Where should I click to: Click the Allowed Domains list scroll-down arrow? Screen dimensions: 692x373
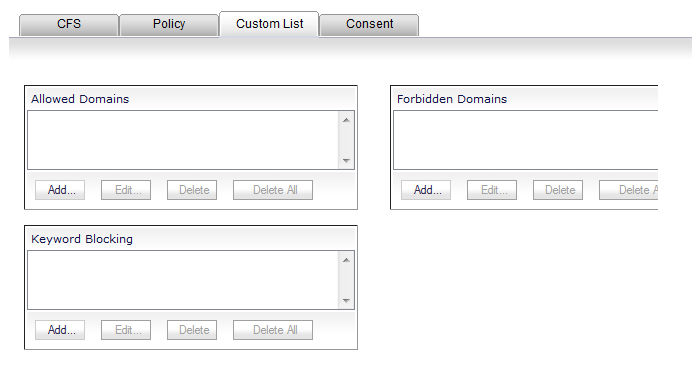click(x=346, y=161)
